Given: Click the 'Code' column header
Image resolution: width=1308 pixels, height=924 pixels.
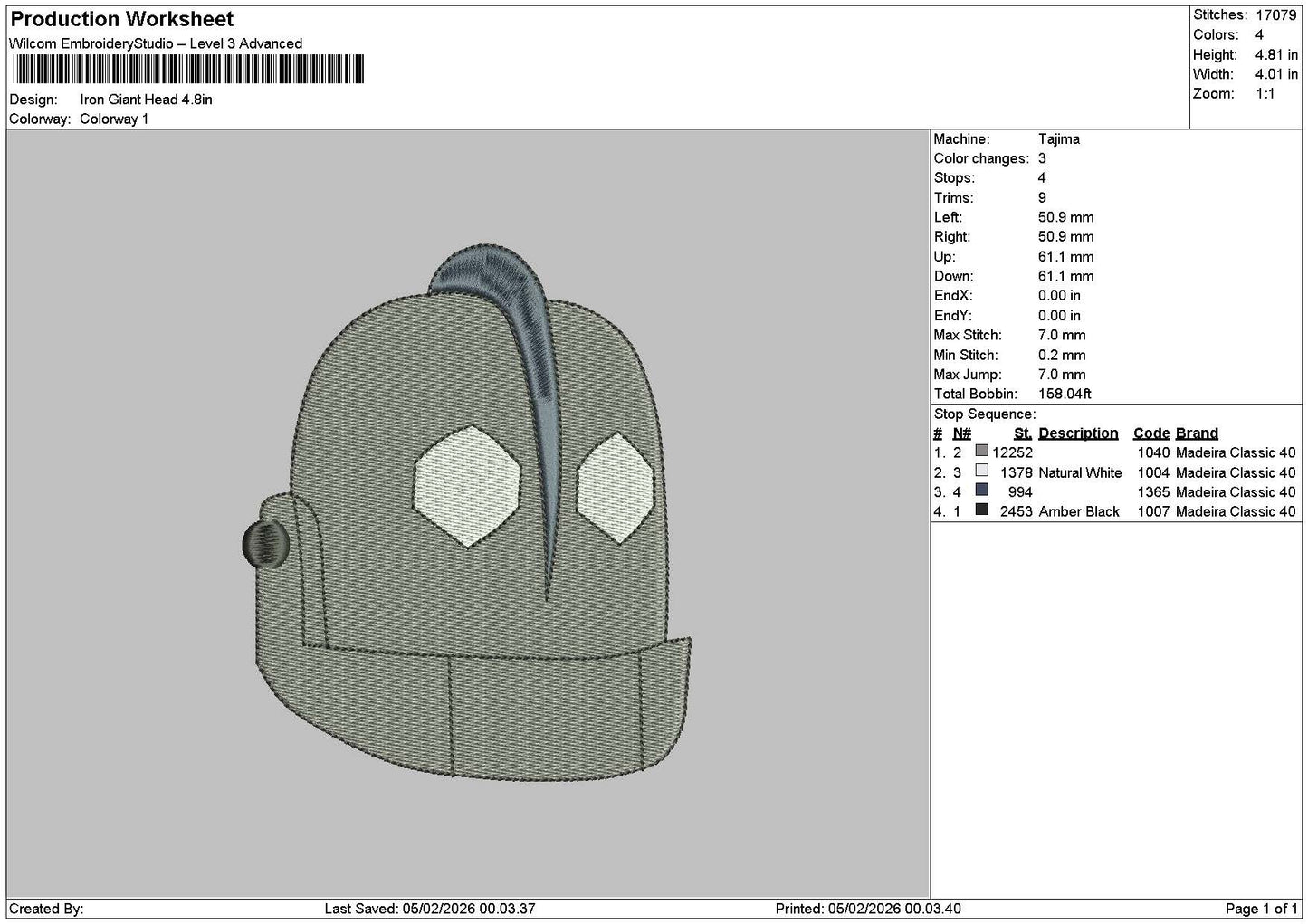Looking at the screenshot, I should tap(1151, 433).
